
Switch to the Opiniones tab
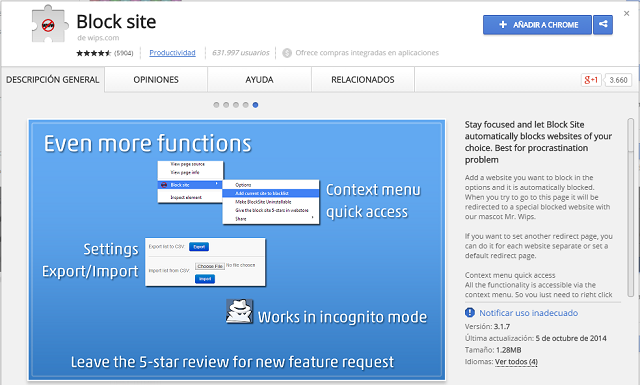pyautogui.click(x=156, y=80)
